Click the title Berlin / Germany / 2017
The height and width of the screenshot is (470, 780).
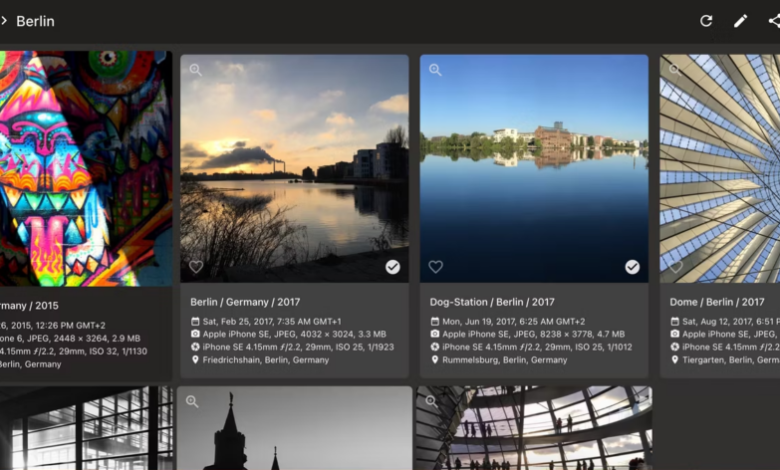[x=245, y=302]
